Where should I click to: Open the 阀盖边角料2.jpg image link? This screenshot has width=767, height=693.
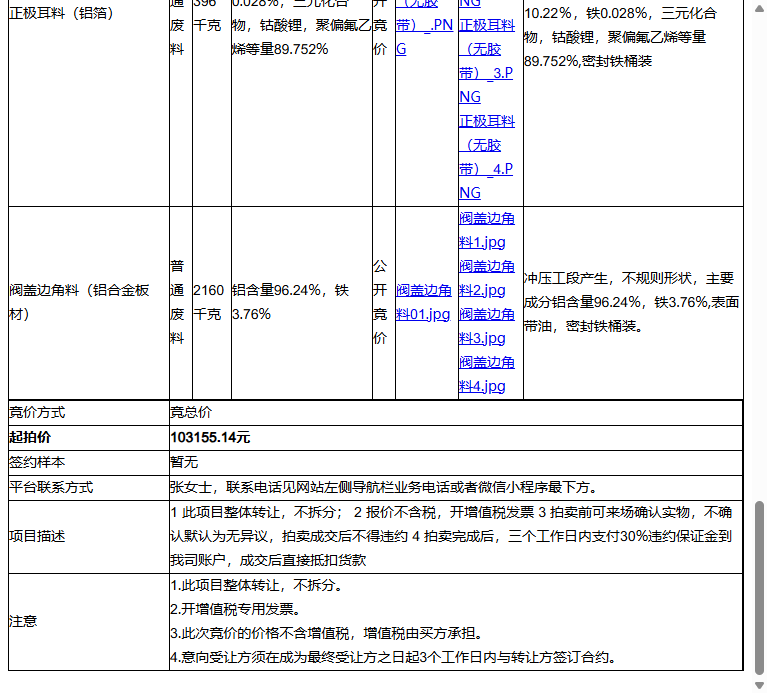click(486, 278)
